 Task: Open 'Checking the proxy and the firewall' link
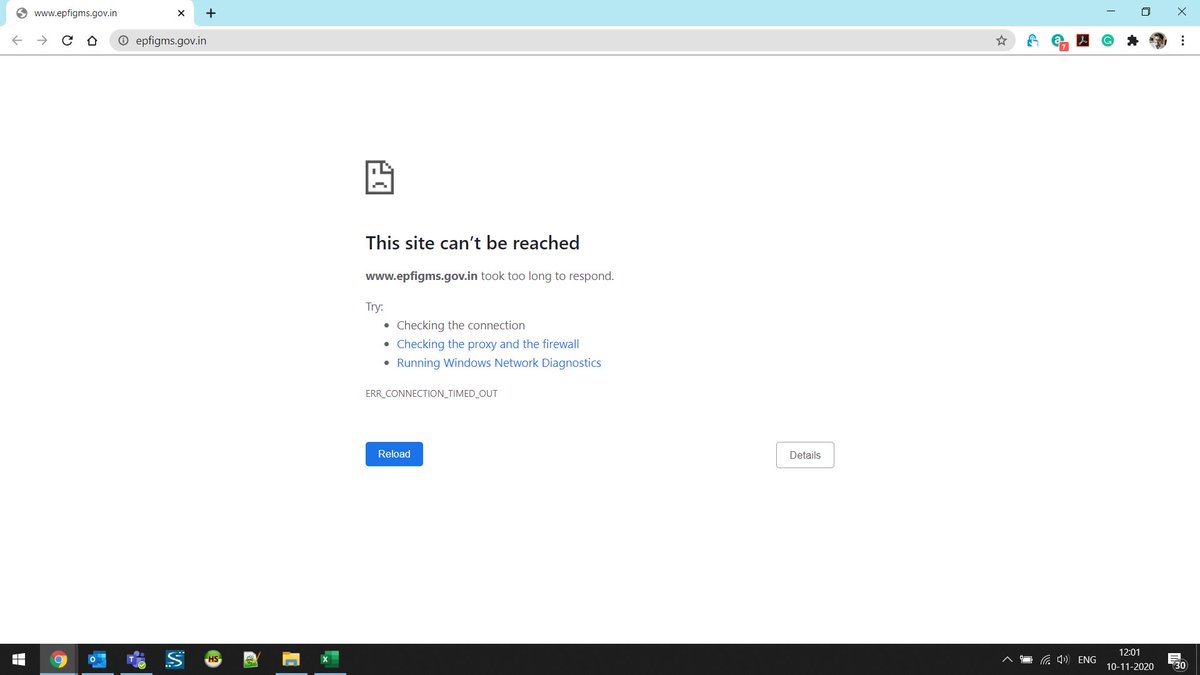click(488, 344)
